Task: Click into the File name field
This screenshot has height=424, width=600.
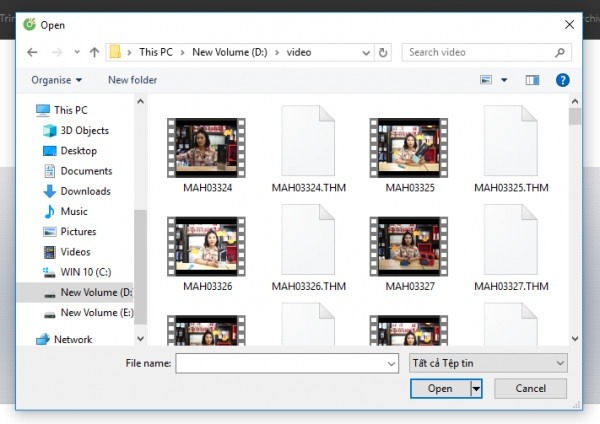Action: pos(287,363)
